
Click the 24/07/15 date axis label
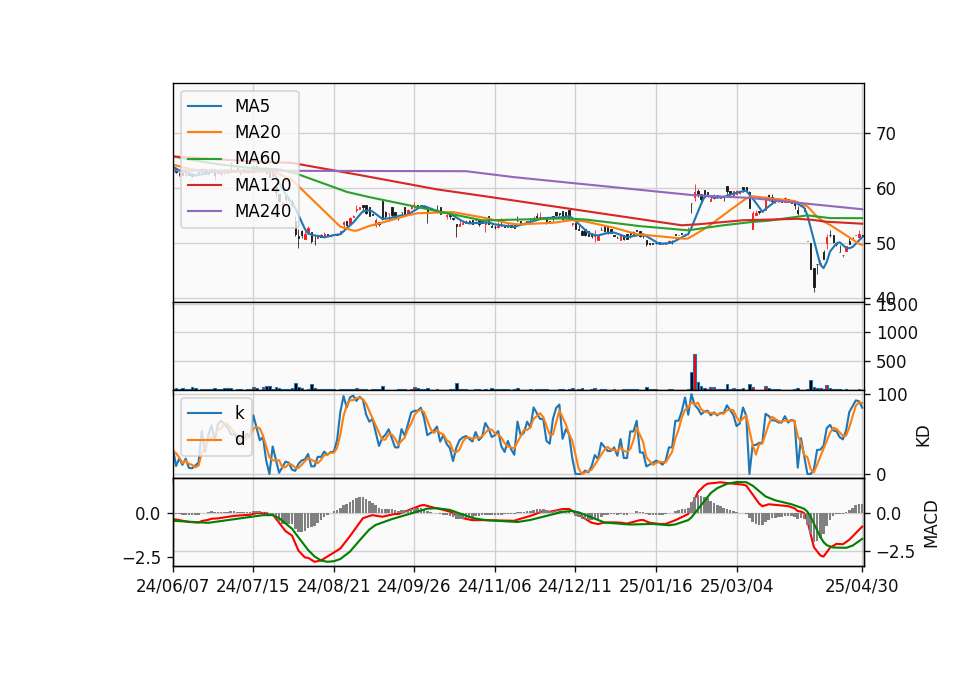click(x=252, y=586)
